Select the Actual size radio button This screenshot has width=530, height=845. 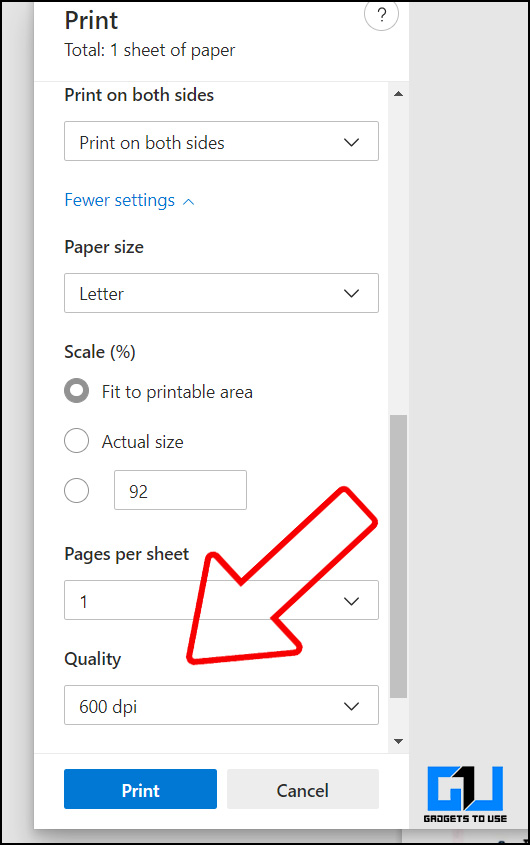click(77, 441)
